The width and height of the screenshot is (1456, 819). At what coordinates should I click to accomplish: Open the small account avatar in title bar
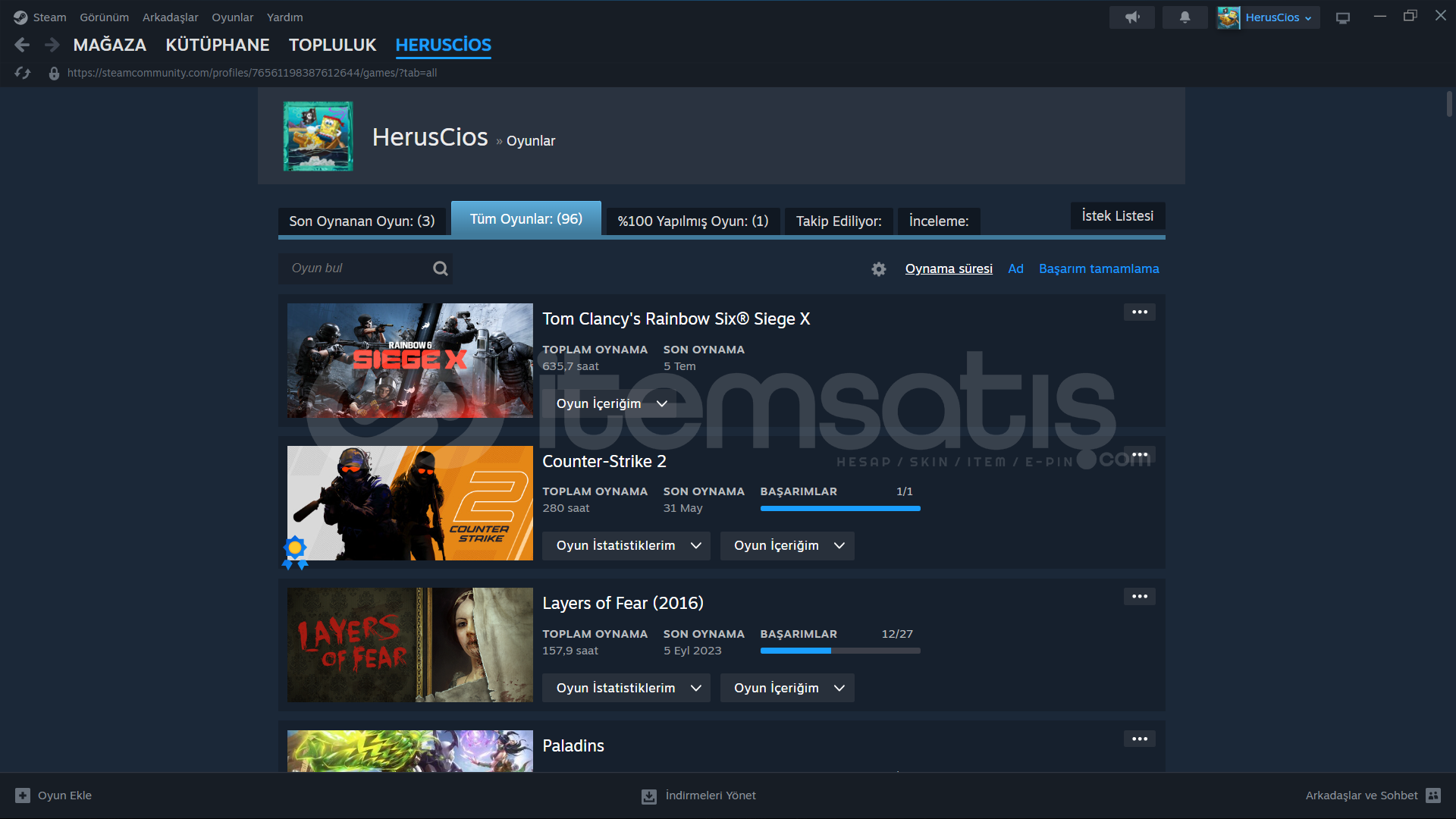click(x=1228, y=17)
